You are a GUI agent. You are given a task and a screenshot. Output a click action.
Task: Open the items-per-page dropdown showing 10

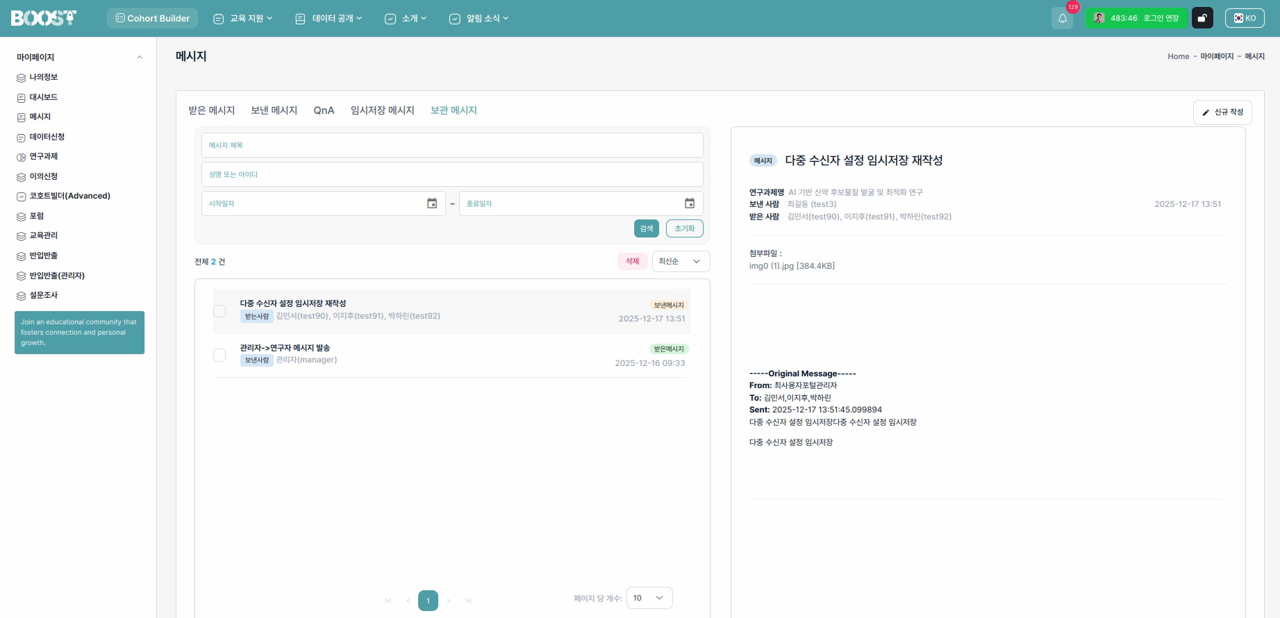tap(649, 598)
